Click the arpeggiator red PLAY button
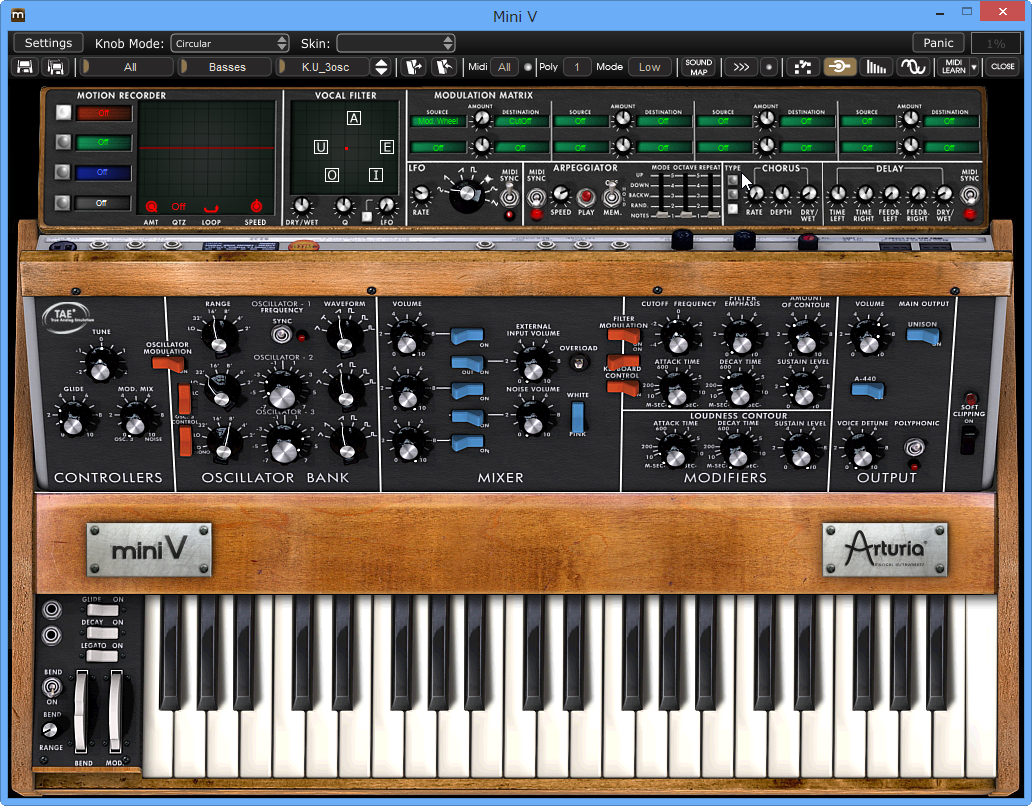1032x806 pixels. [x=586, y=196]
